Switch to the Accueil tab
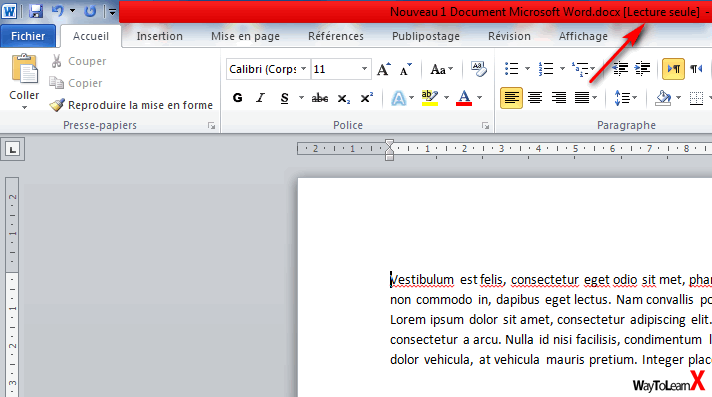Screen dimensions: 712x397 [x=91, y=36]
